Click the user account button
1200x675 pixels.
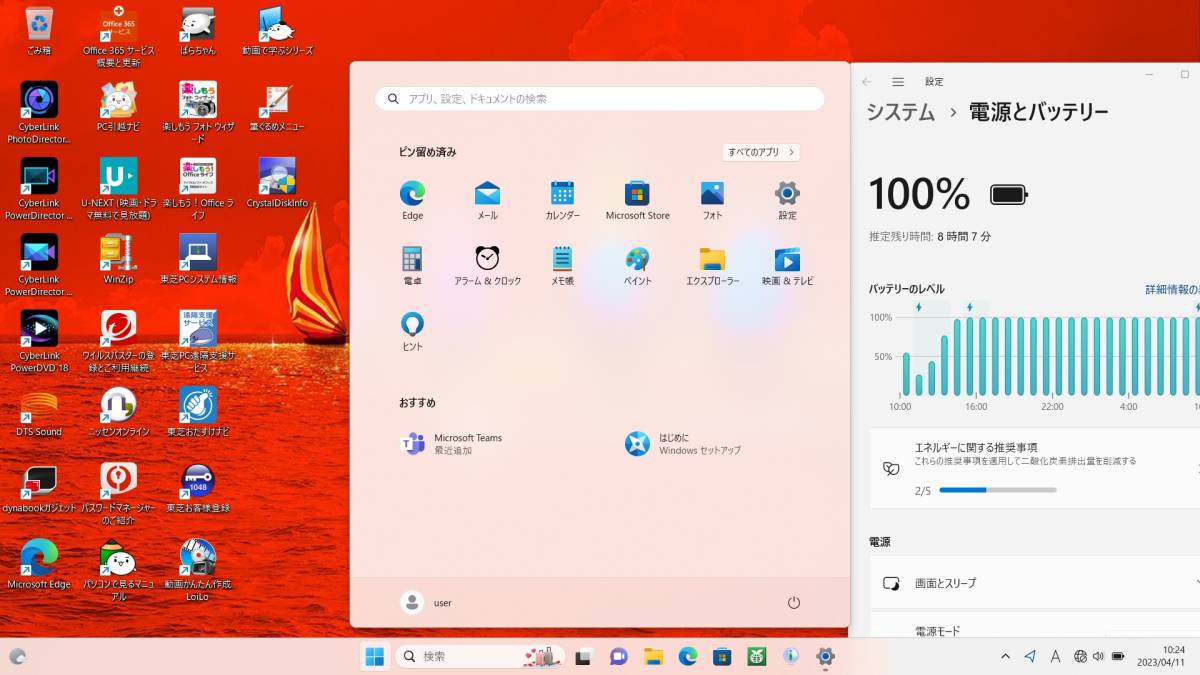pyautogui.click(x=427, y=603)
